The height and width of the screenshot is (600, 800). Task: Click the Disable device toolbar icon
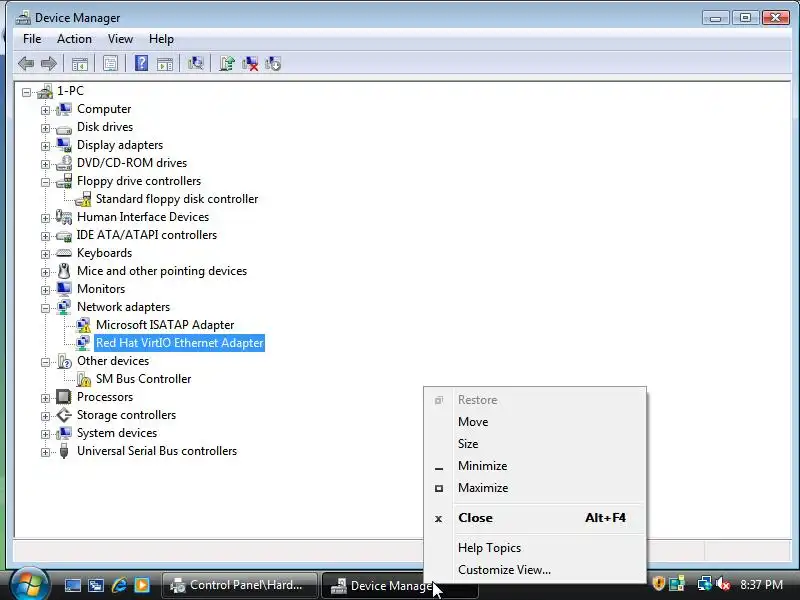(x=273, y=63)
